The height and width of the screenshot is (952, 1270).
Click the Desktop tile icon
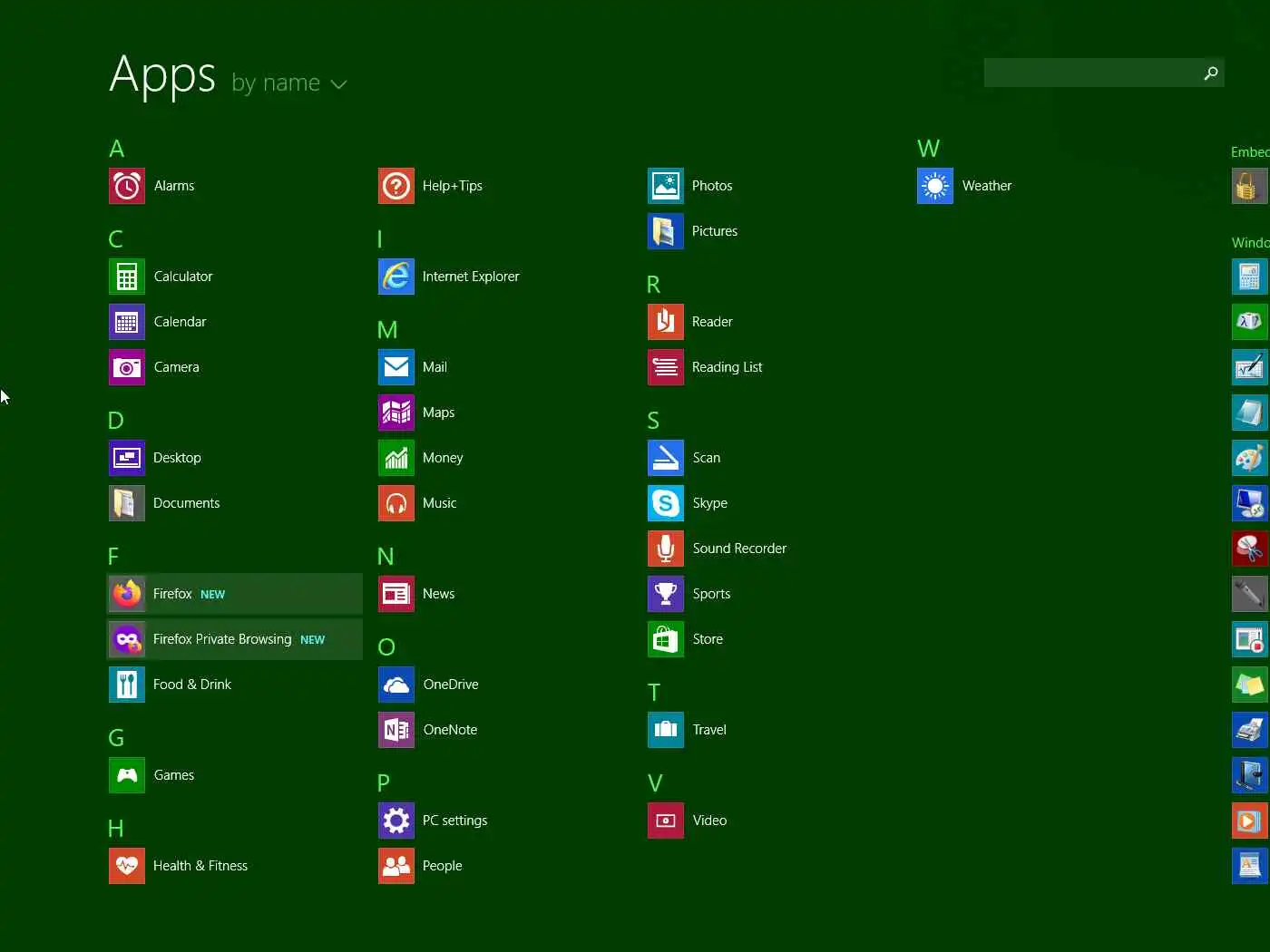[x=127, y=458]
